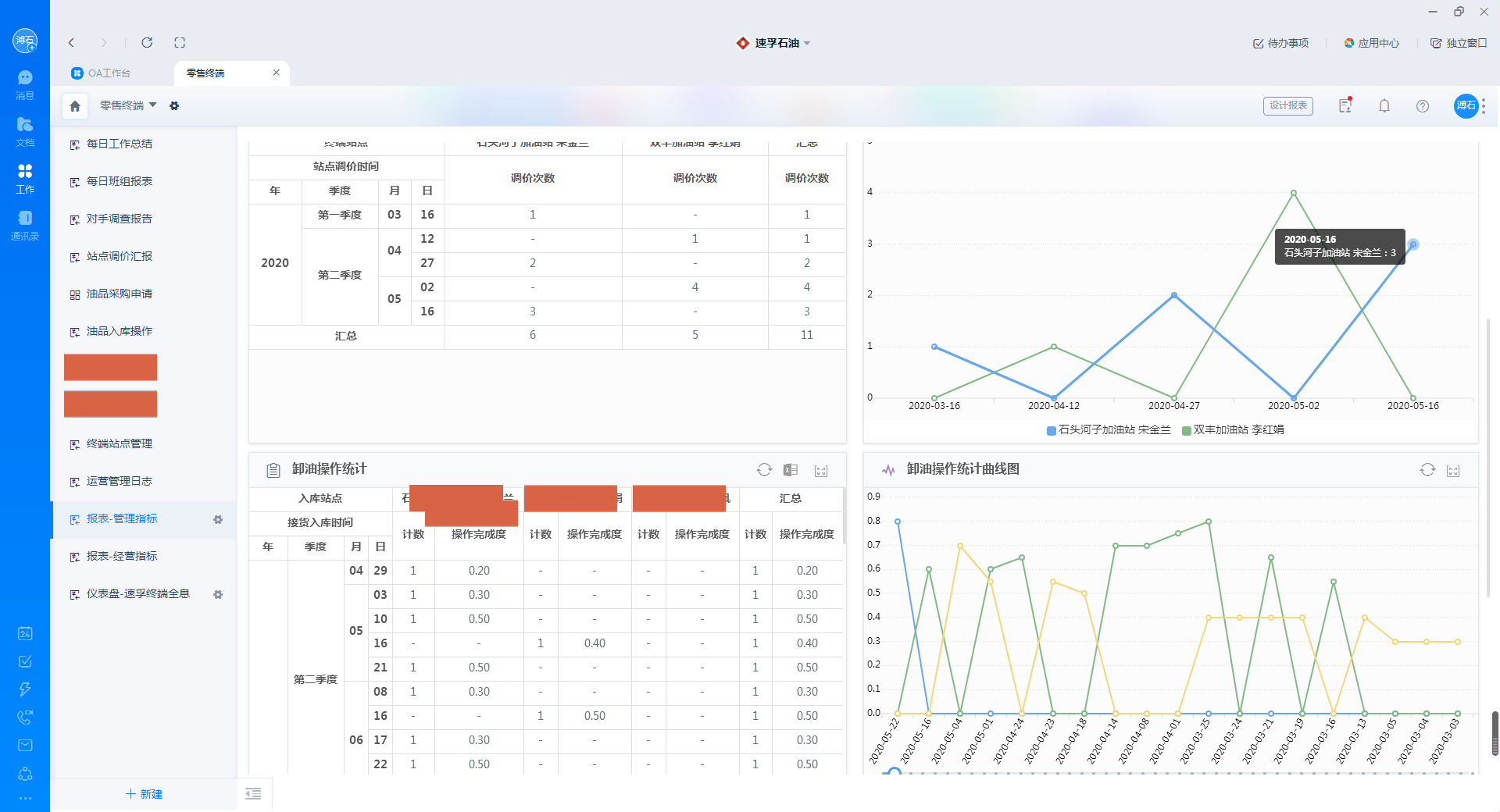
Task: Open the phone call icon in left sidebar
Action: click(x=25, y=718)
